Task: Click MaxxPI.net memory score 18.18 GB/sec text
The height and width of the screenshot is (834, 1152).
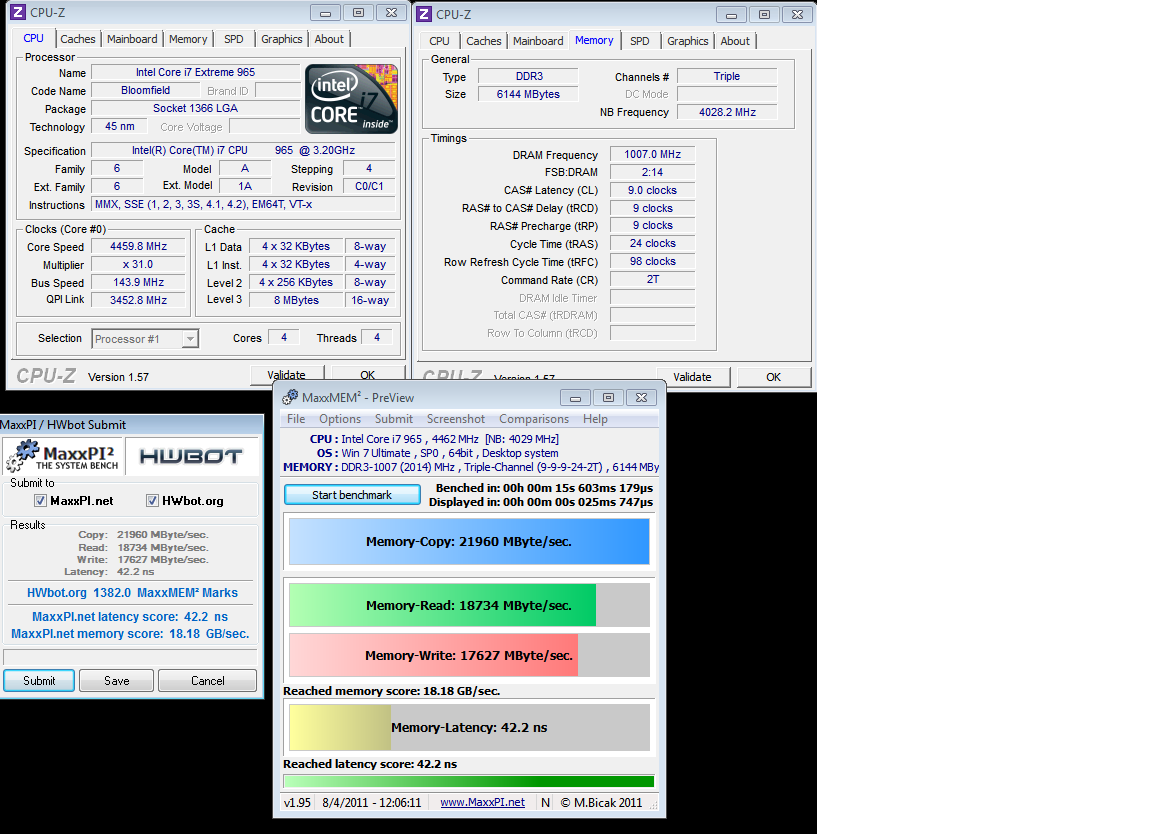Action: point(130,633)
